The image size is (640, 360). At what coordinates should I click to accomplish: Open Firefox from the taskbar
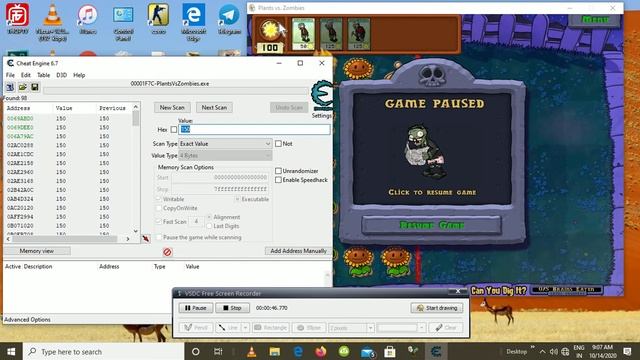321,351
